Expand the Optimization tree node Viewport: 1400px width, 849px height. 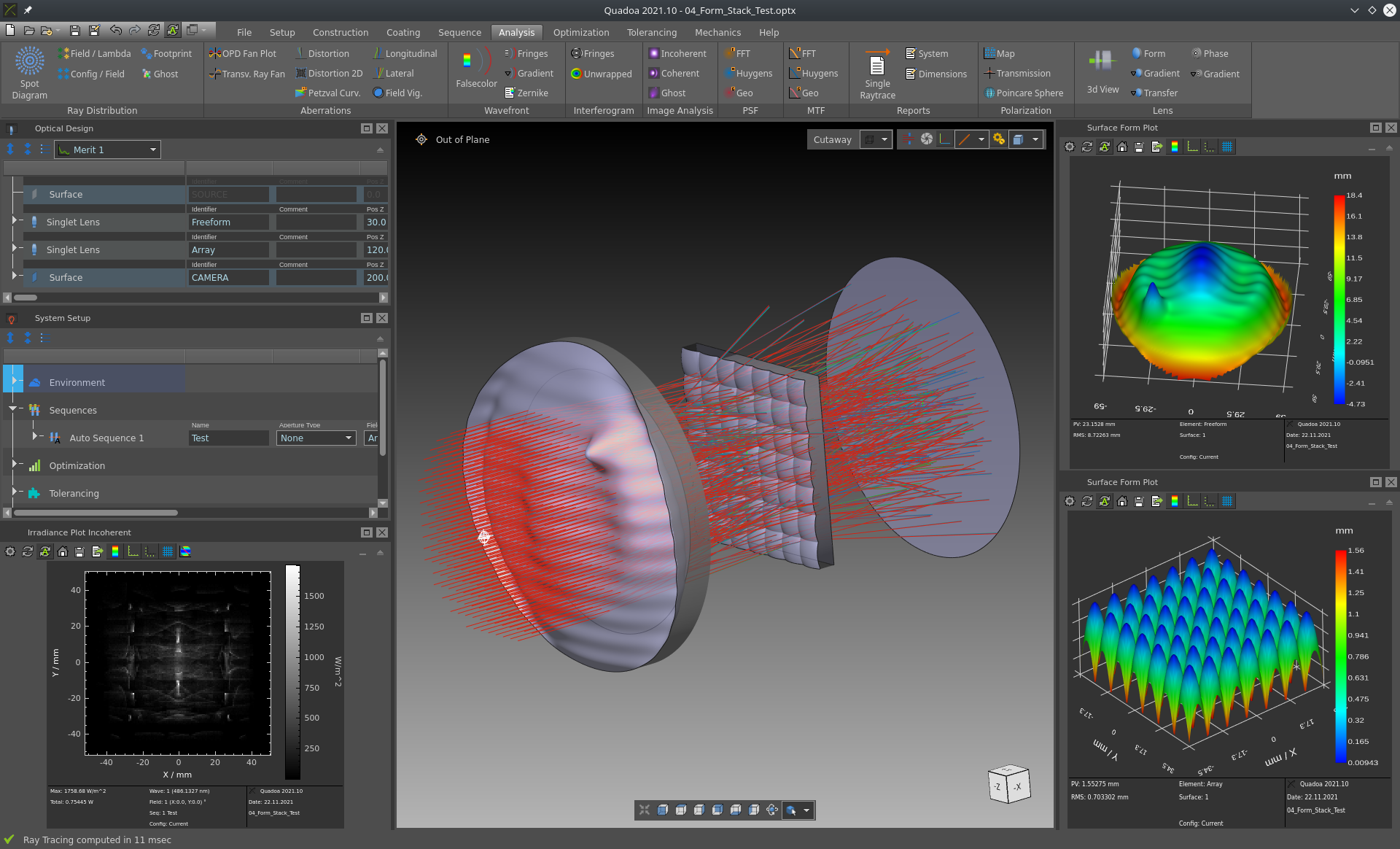click(x=14, y=464)
